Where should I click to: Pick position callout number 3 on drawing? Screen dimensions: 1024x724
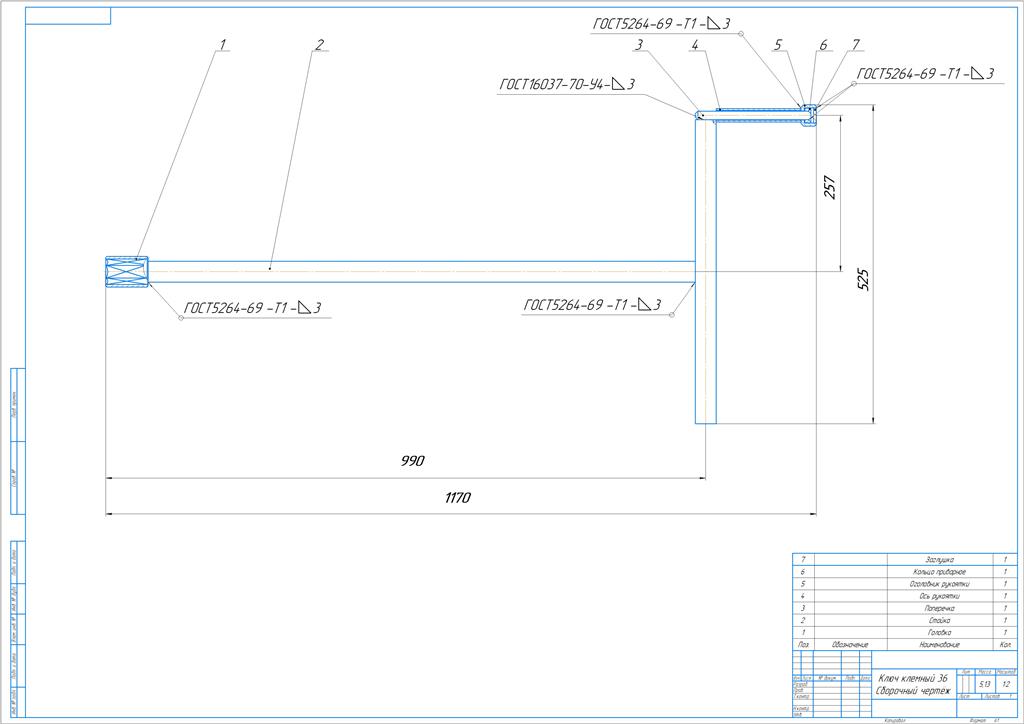click(639, 44)
